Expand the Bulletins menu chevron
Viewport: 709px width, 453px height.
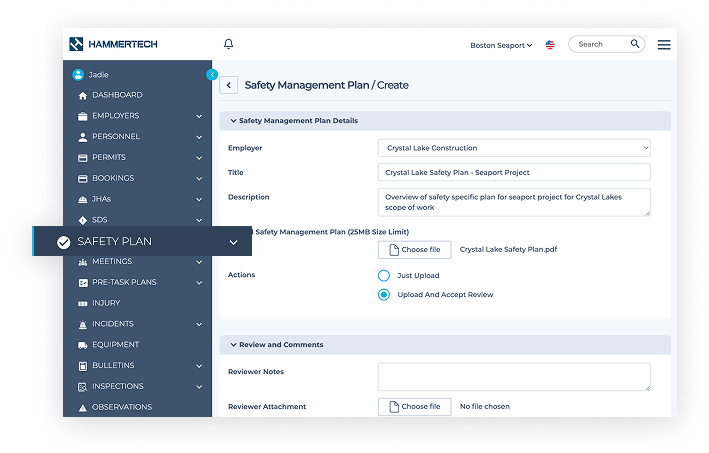click(x=199, y=366)
